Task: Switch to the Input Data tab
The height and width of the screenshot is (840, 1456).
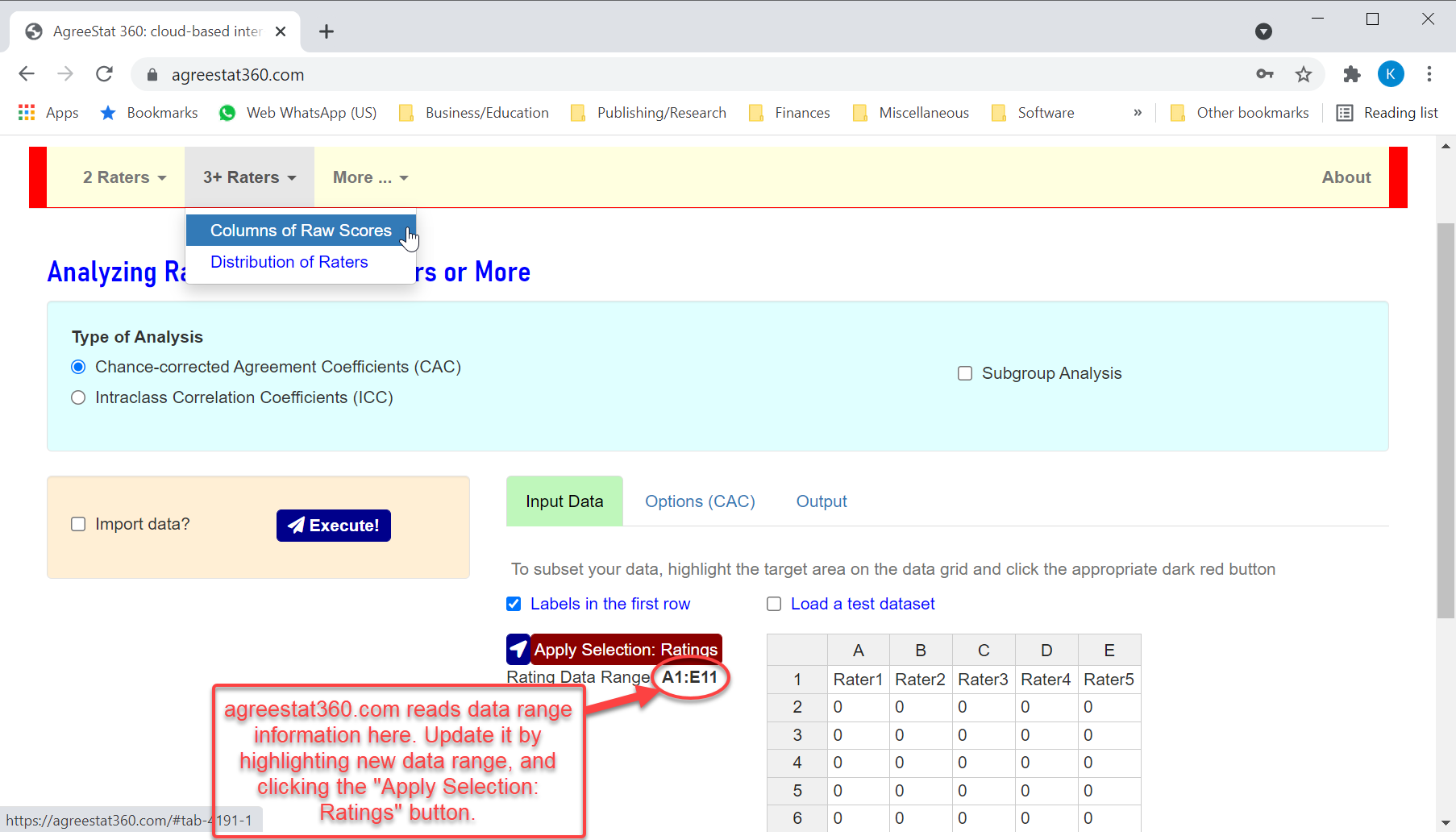Action: click(564, 501)
